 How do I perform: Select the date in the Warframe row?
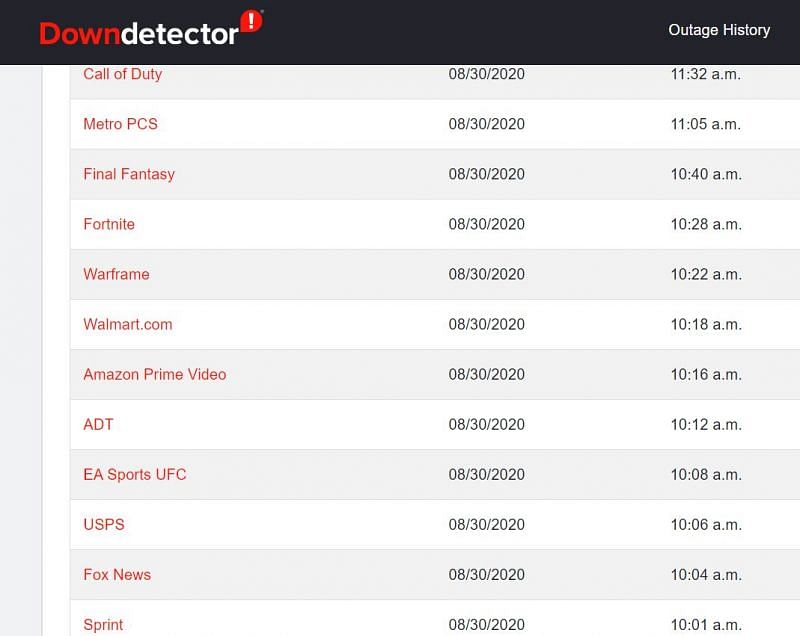(x=487, y=274)
